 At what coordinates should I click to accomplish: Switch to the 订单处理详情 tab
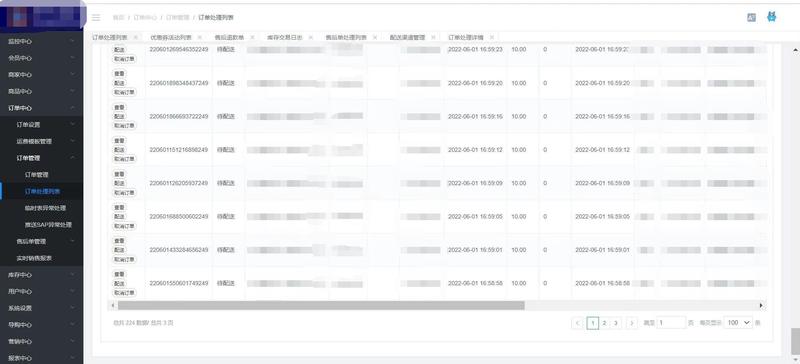coord(466,37)
